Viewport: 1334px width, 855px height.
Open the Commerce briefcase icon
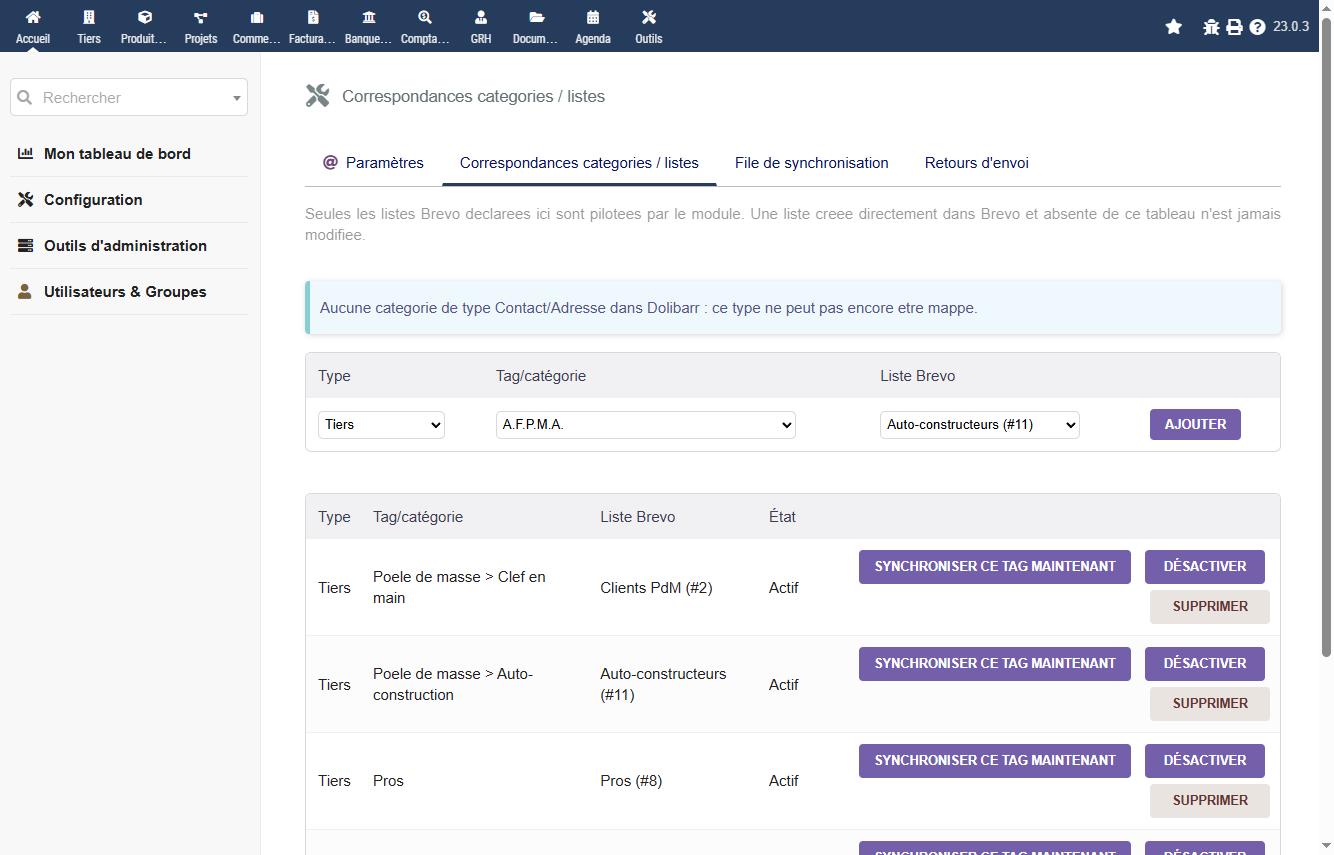(257, 17)
